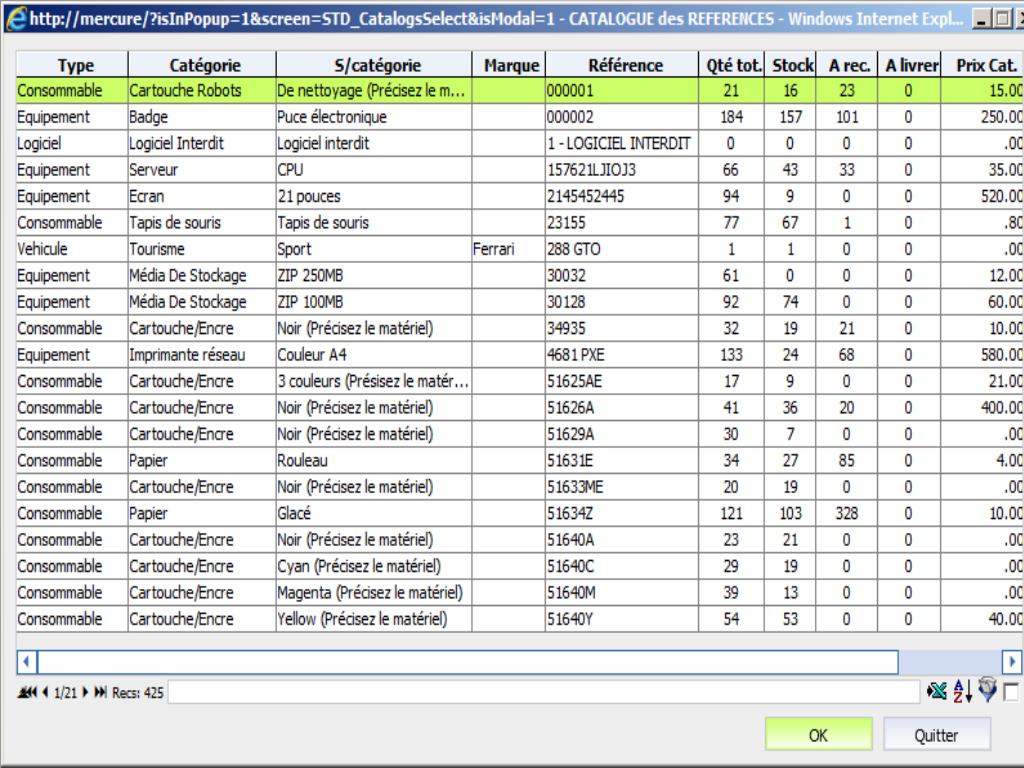Click reference 51629A
Viewport: 1024px width, 768px height.
click(x=622, y=434)
